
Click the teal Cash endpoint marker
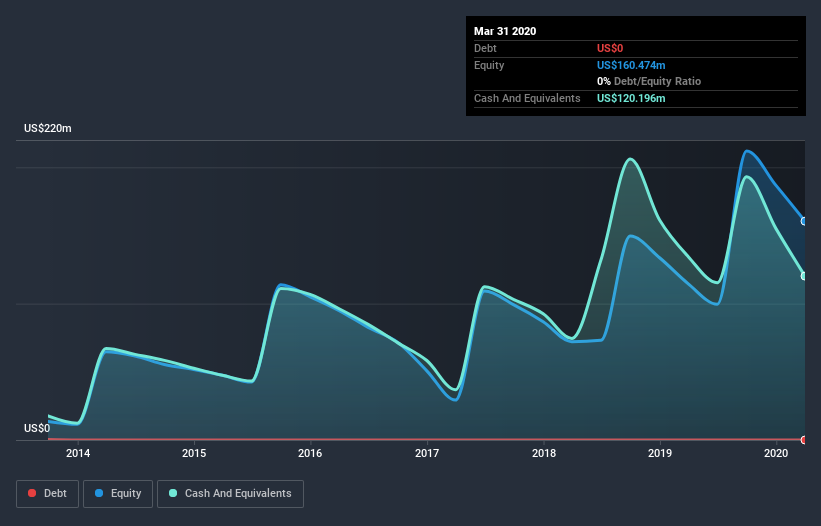804,276
